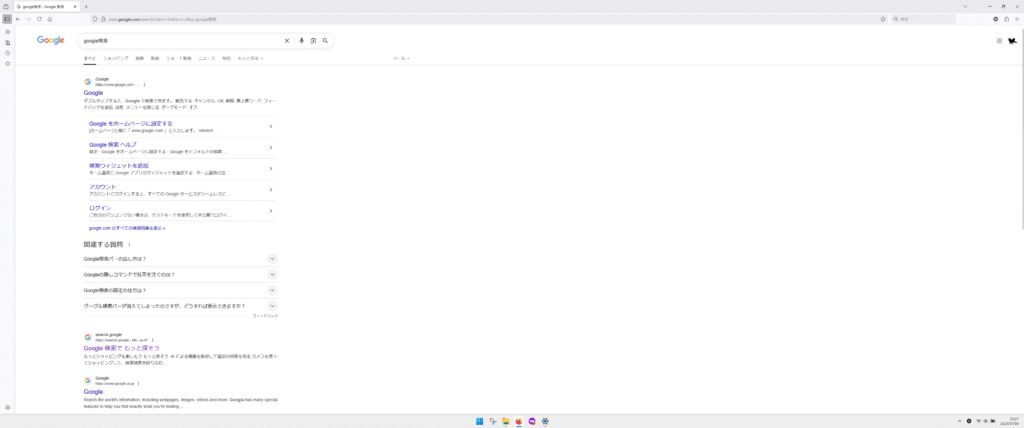Open the list all tabs dropdown
Screen dimensions: 1024x428
pos(965,7)
